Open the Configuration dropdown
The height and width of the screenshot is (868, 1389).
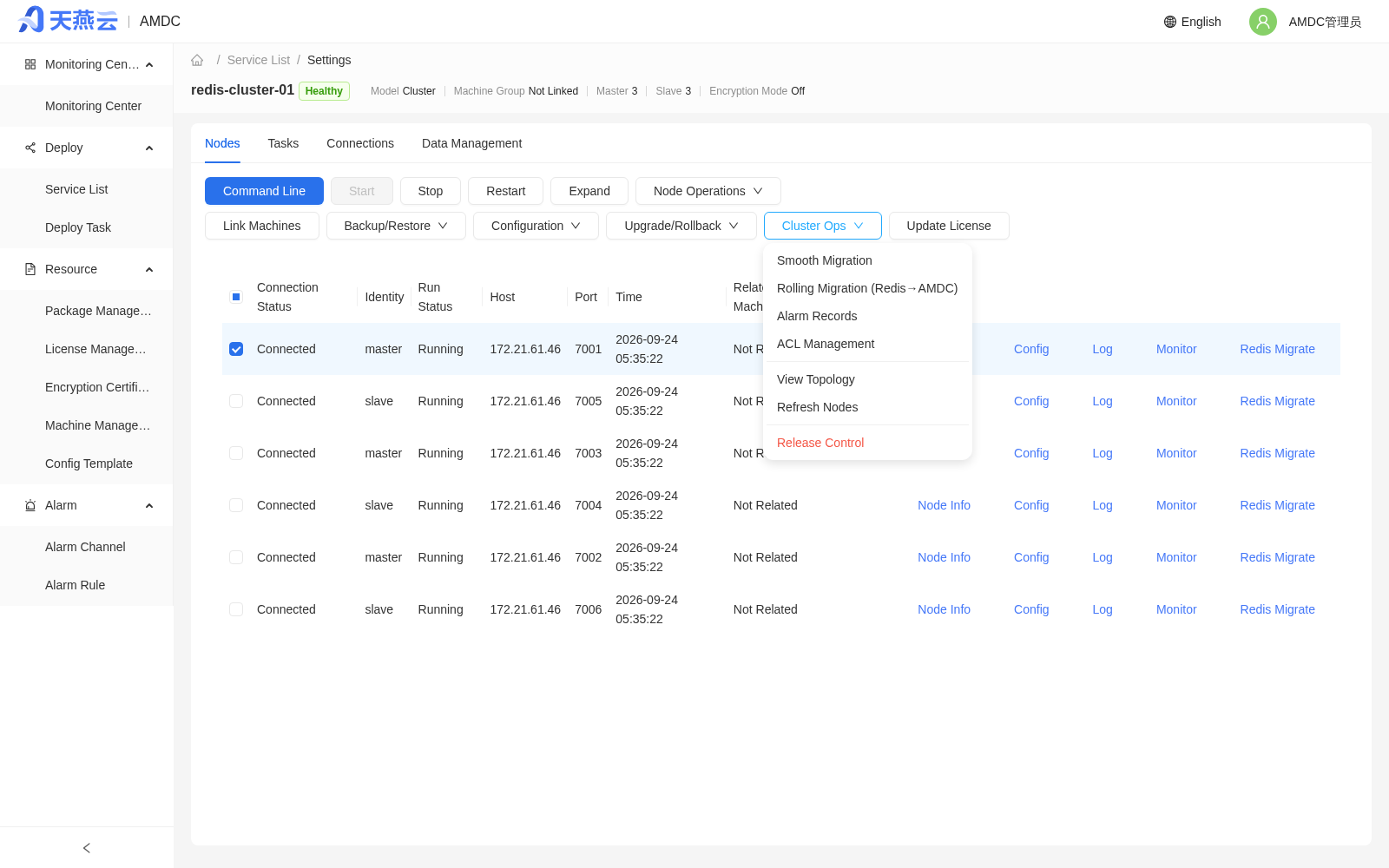click(x=536, y=226)
